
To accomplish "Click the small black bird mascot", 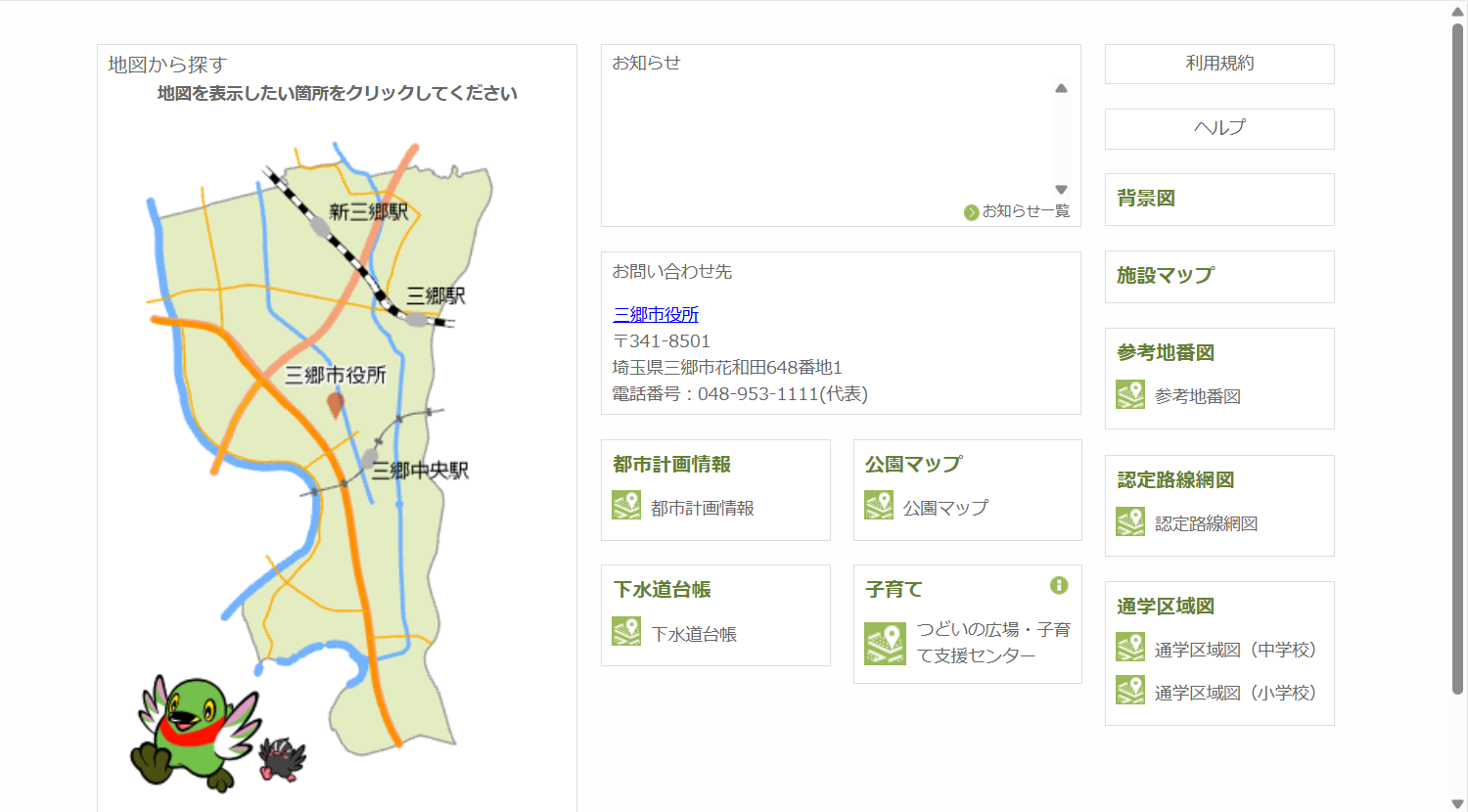I will pos(283,759).
